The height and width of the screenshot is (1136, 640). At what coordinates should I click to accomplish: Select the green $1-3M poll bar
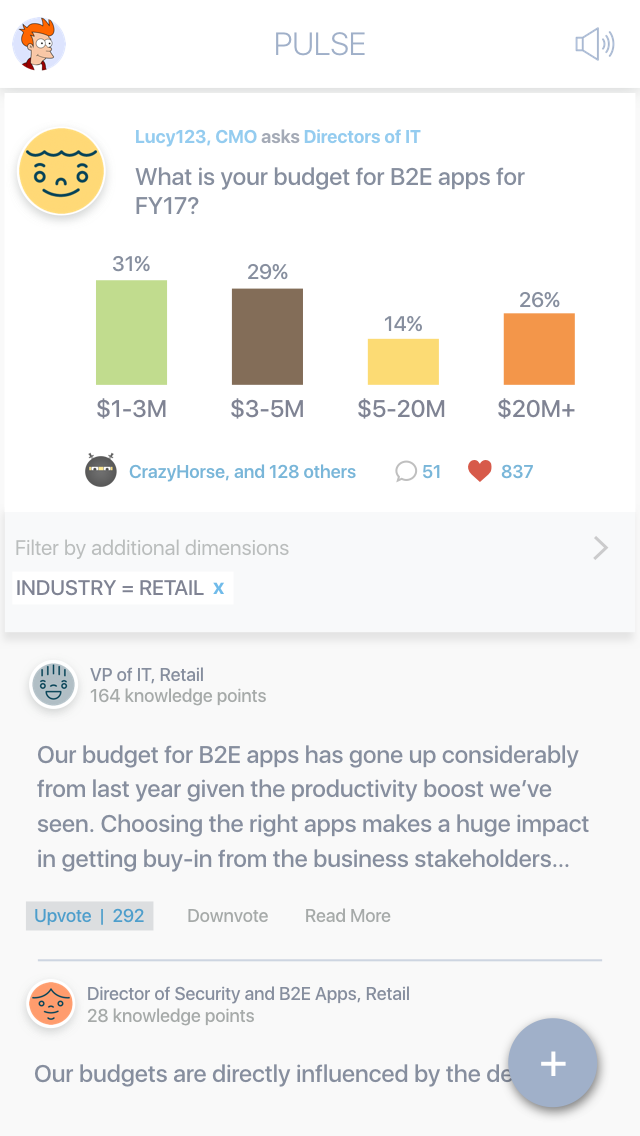pos(131,332)
